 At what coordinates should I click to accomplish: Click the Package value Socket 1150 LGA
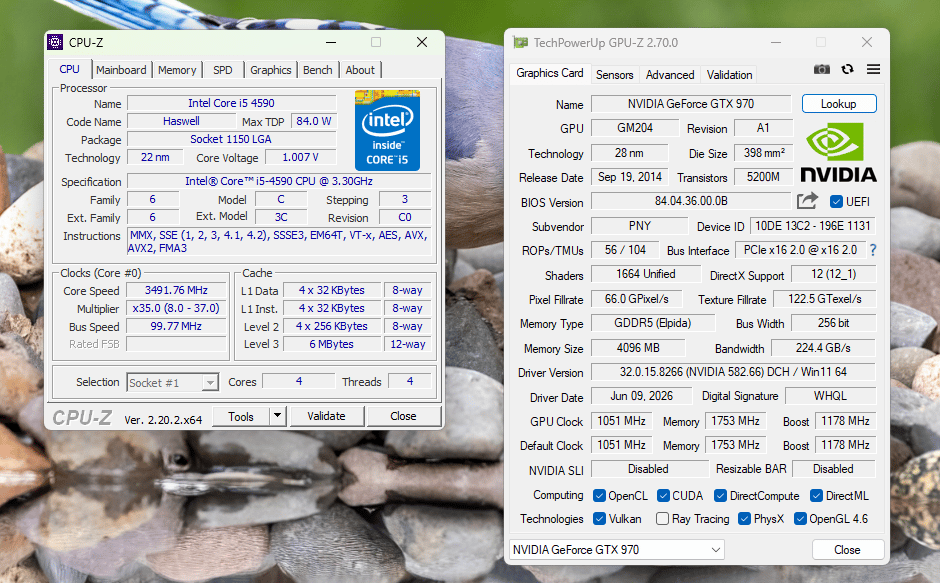pos(231,139)
